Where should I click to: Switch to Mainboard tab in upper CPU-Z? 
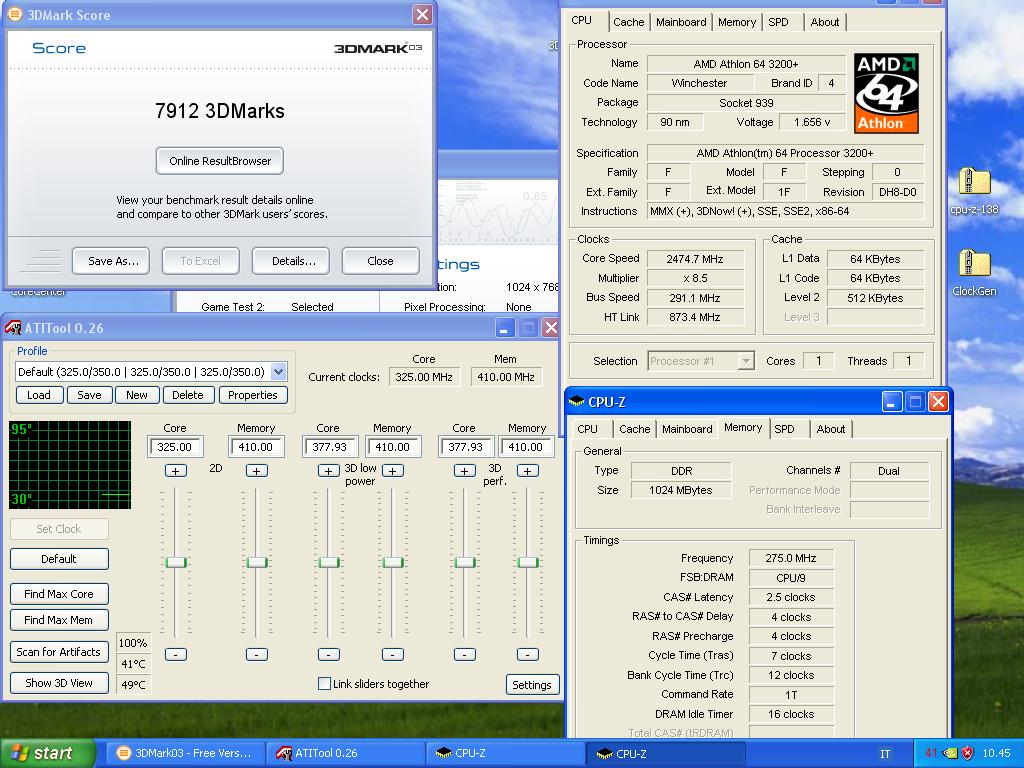pyautogui.click(x=681, y=22)
